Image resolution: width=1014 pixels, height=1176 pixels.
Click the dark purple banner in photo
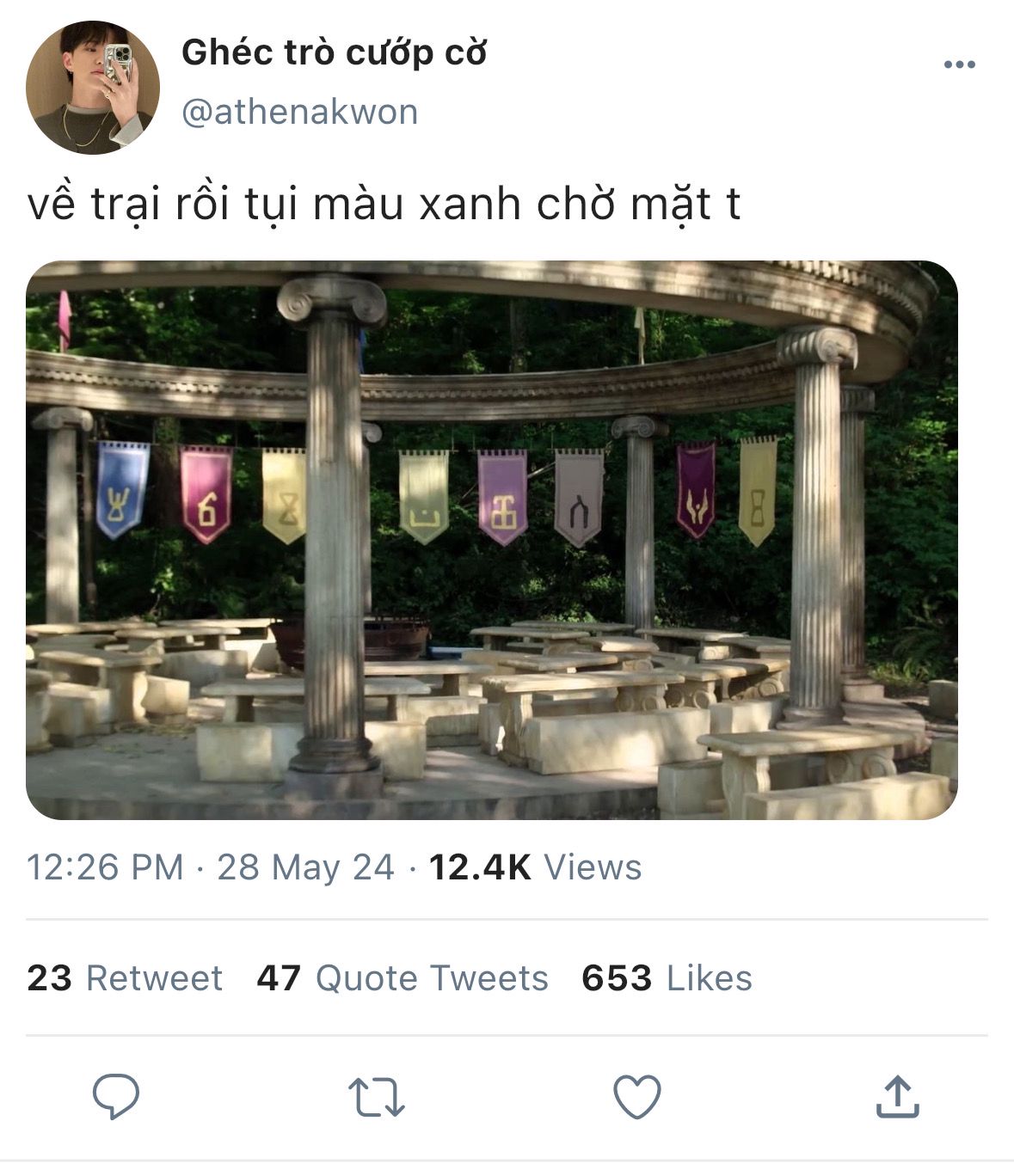click(695, 490)
